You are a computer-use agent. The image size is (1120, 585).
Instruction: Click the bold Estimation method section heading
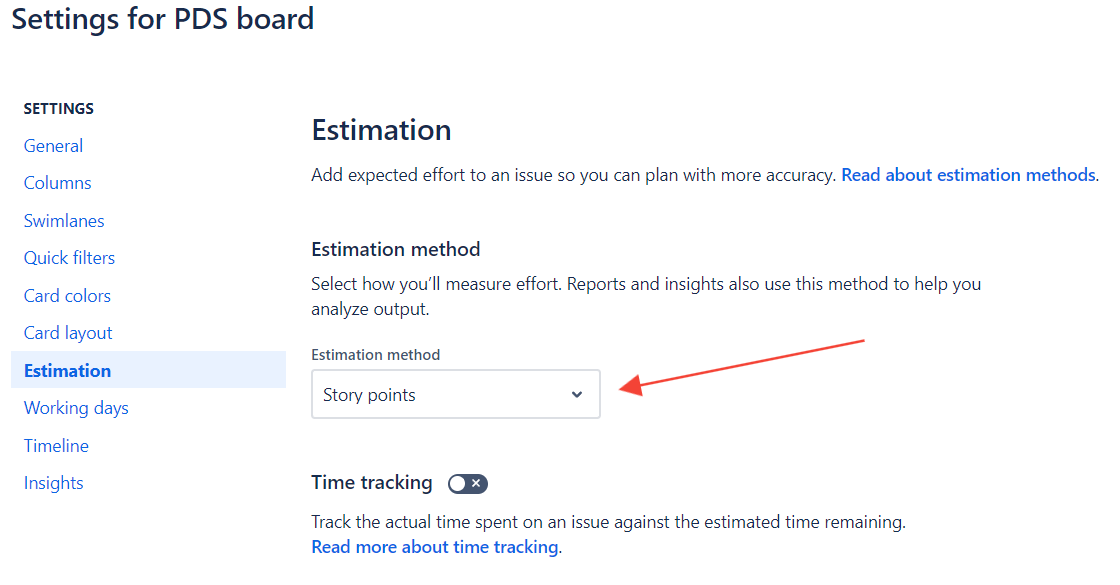(x=396, y=249)
